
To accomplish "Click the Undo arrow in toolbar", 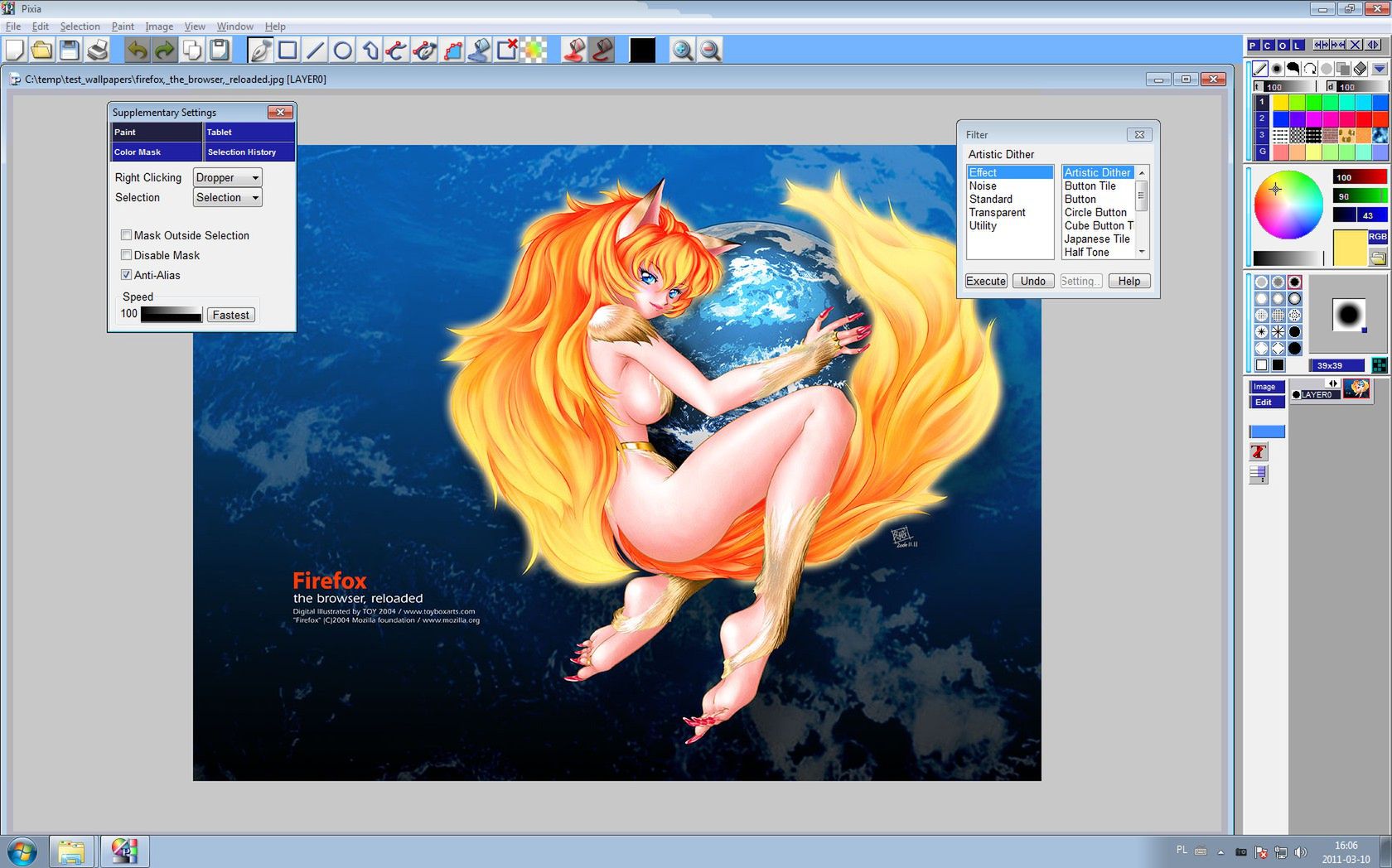I will 137,51.
